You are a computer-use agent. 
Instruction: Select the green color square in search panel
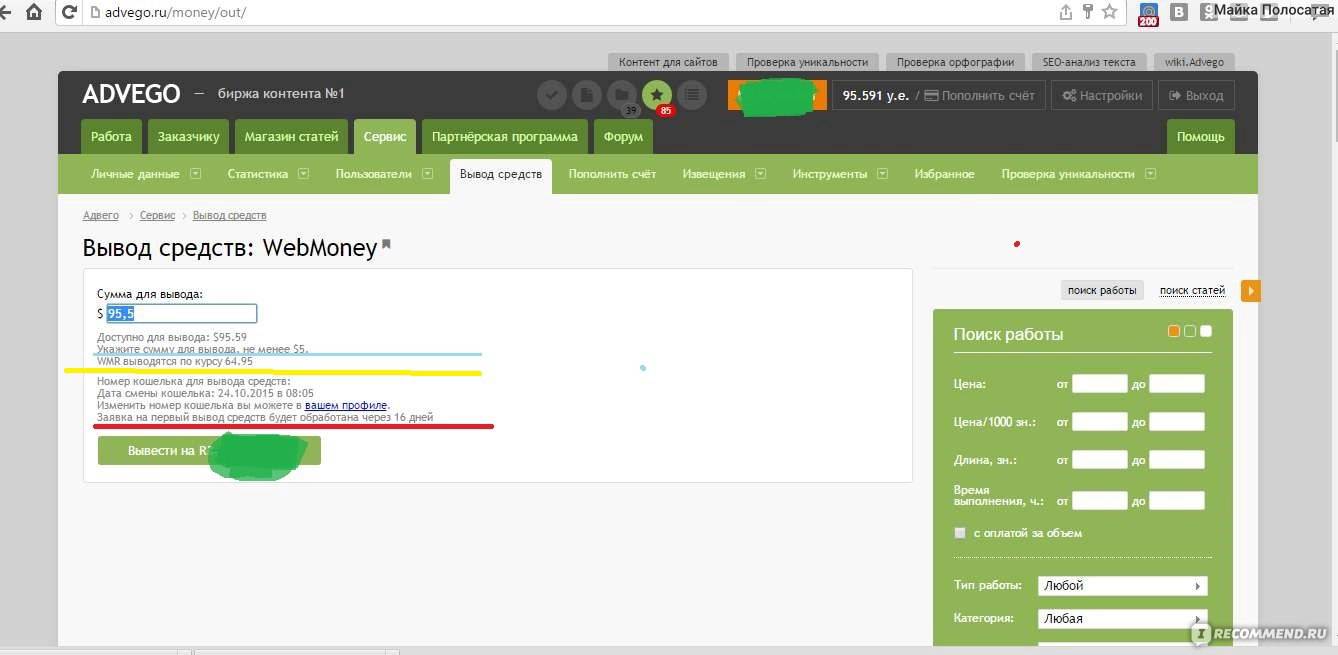pyautogui.click(x=1190, y=331)
